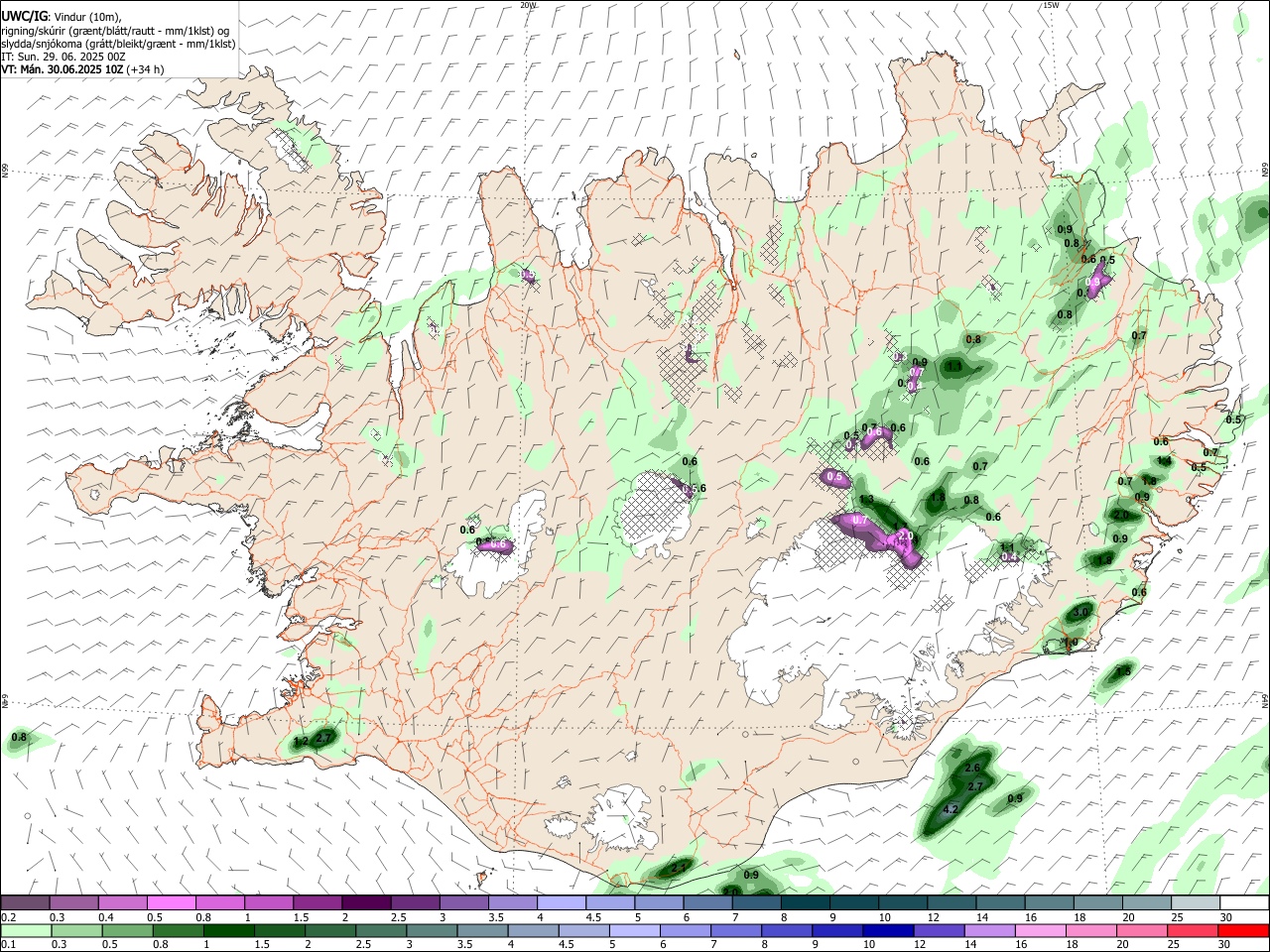Click the lower legend swatch between 6 and 7
This screenshot has height=952, width=1270.
pos(685,931)
